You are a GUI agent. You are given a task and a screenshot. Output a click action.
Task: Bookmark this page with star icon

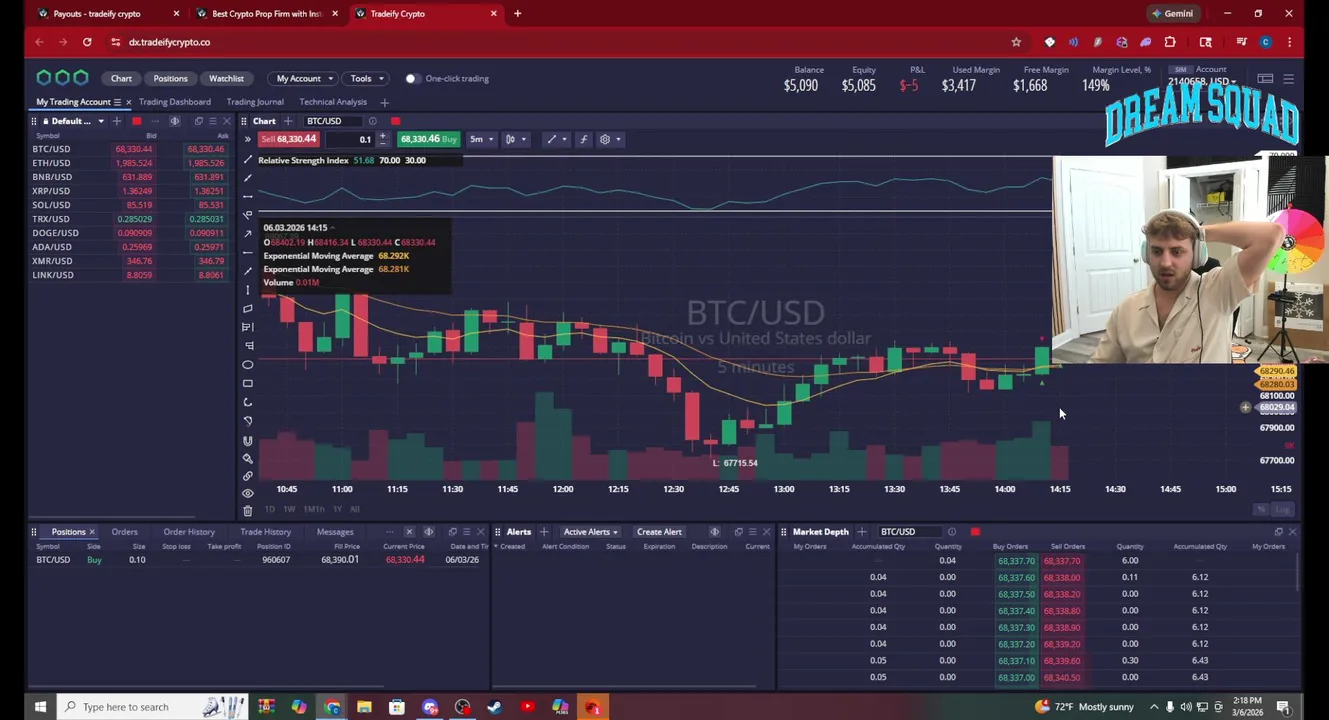tap(1016, 42)
